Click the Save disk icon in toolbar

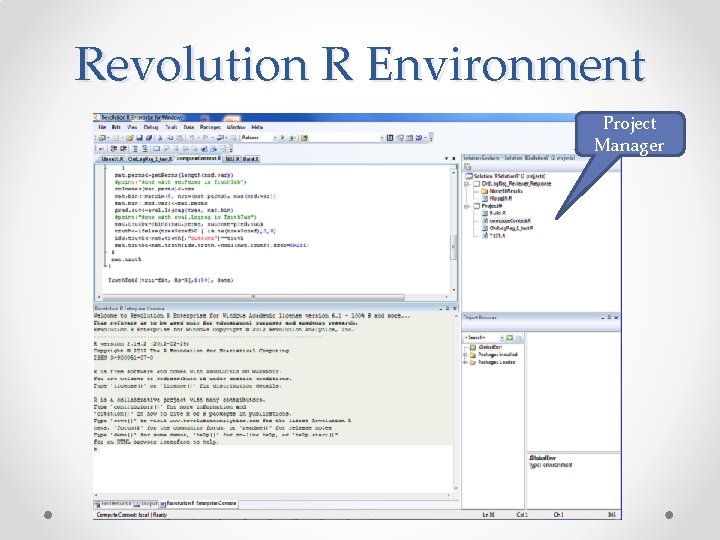(140, 138)
